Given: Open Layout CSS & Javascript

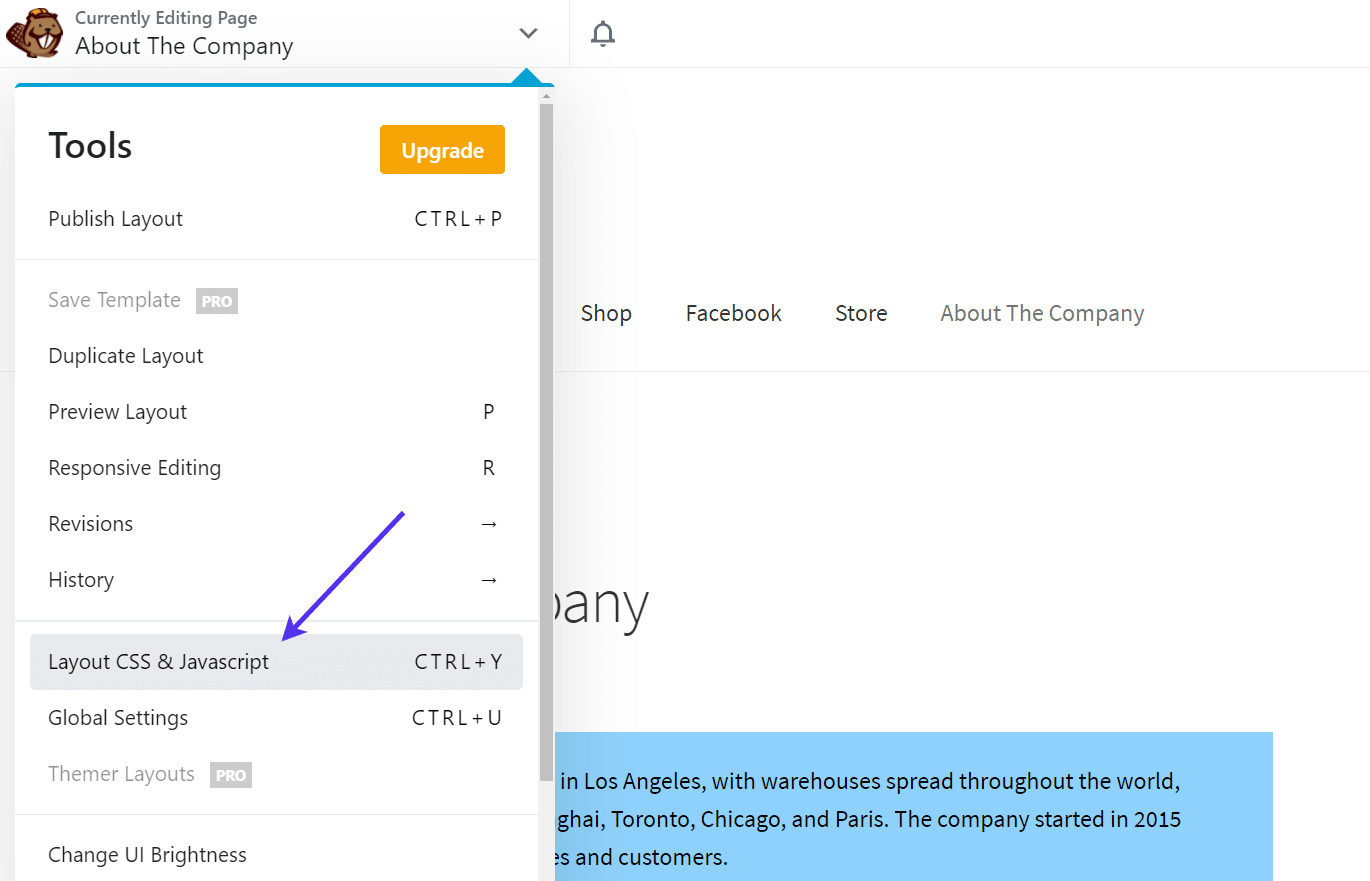Looking at the screenshot, I should (159, 662).
